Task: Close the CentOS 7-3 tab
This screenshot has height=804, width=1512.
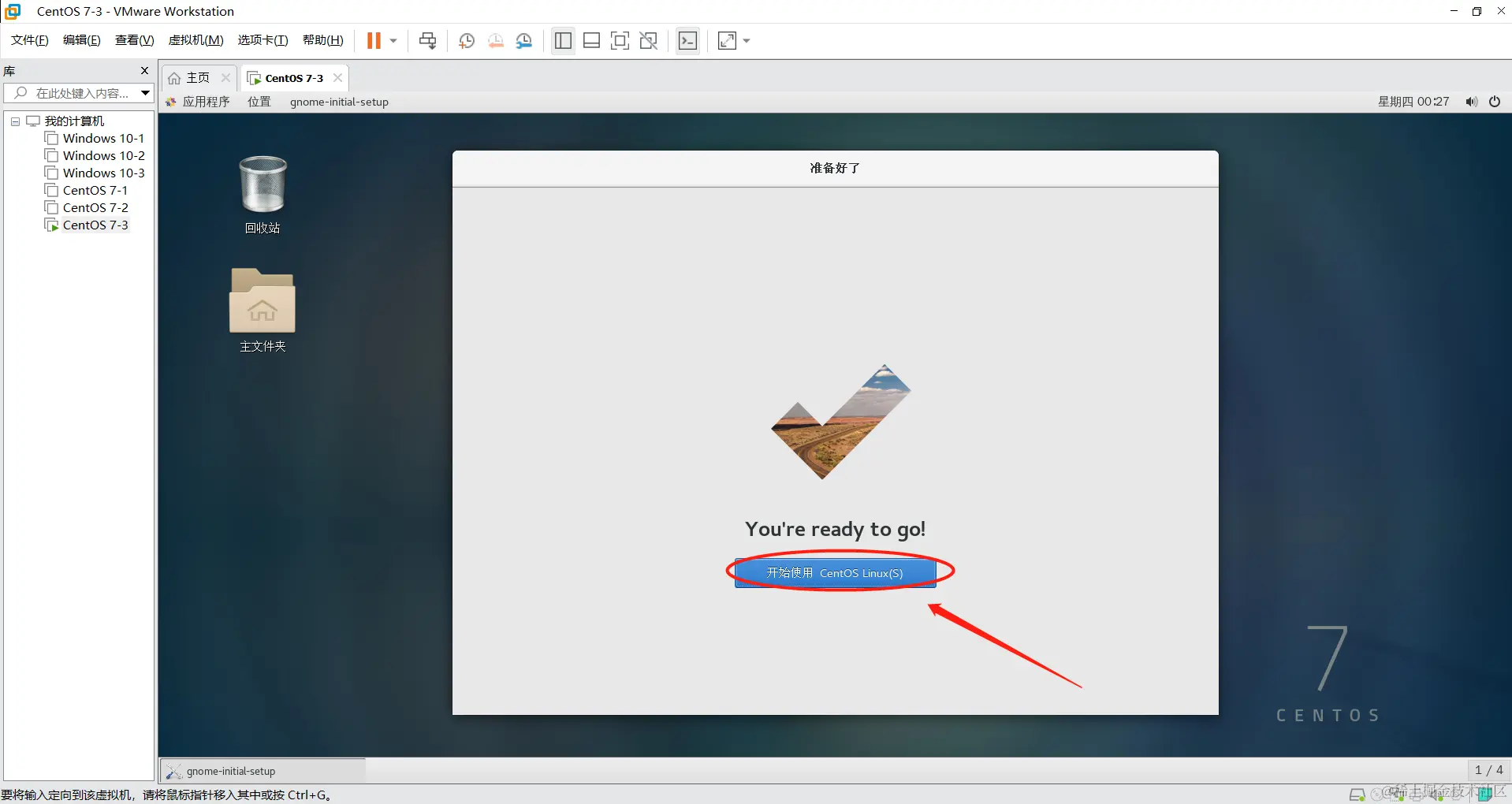Action: [x=337, y=78]
